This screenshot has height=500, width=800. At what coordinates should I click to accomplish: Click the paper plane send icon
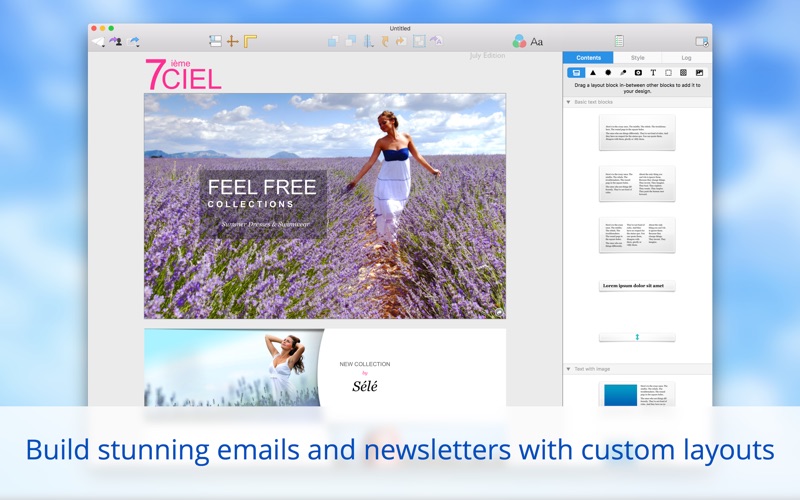click(x=98, y=42)
